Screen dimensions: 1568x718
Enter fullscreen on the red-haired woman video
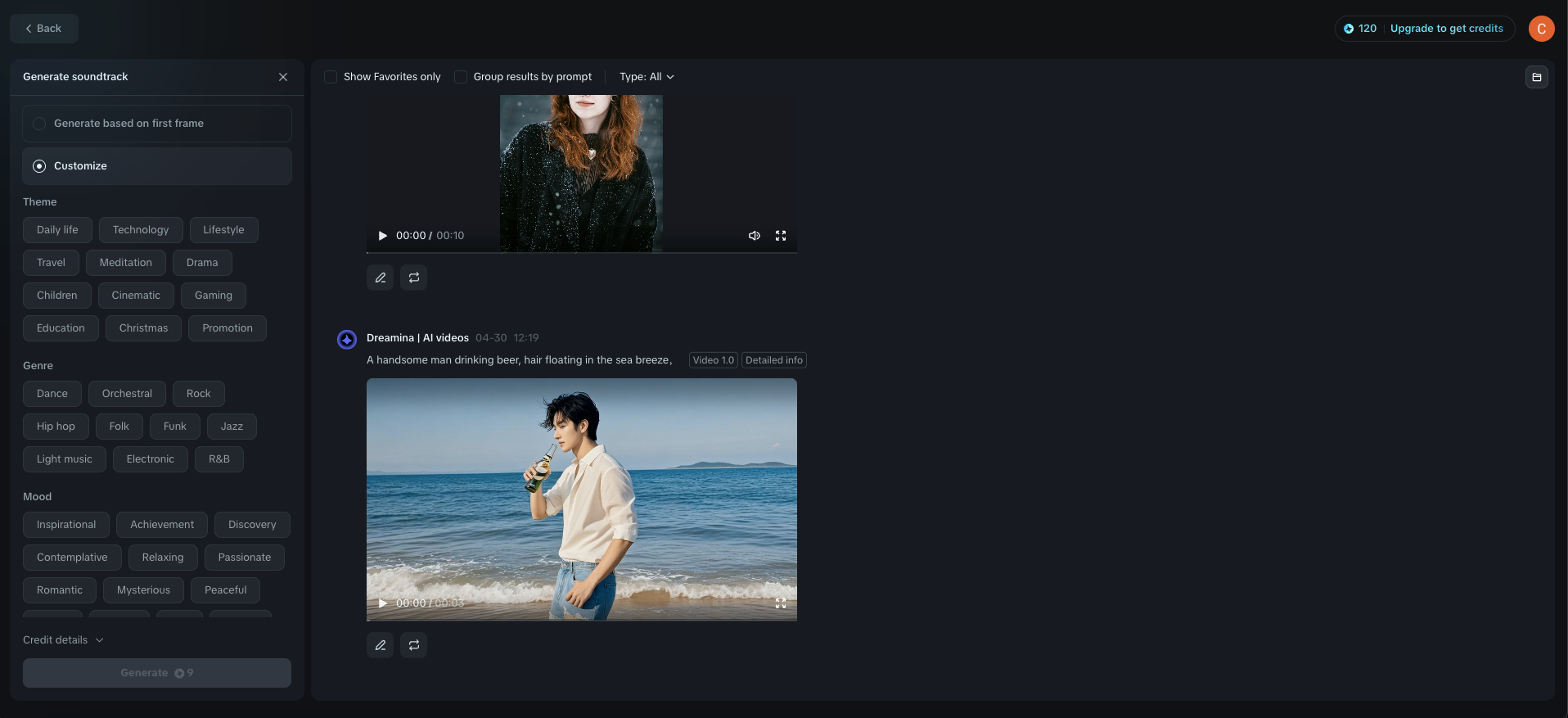[x=781, y=236]
